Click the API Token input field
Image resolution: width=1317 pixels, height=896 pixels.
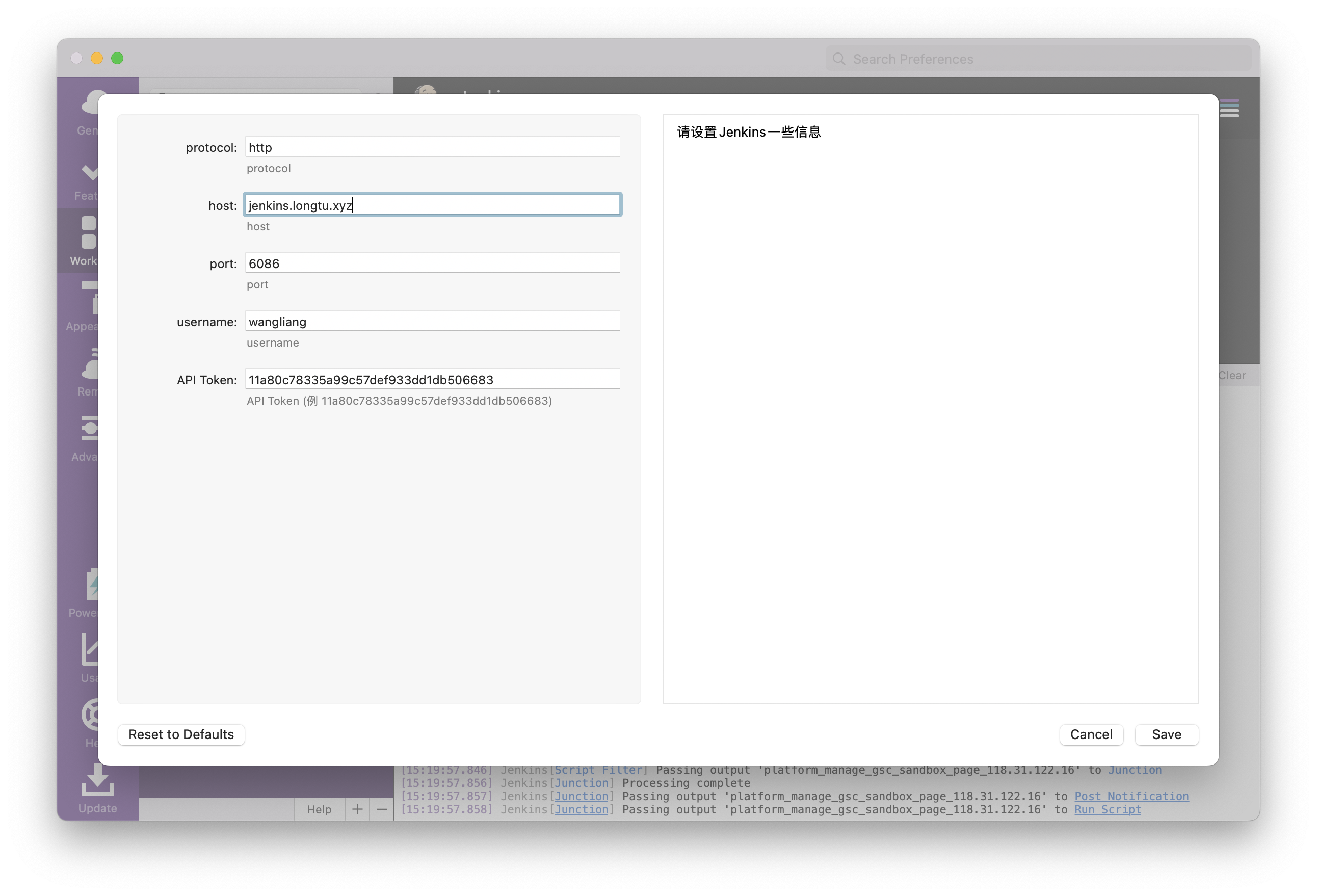pos(432,380)
